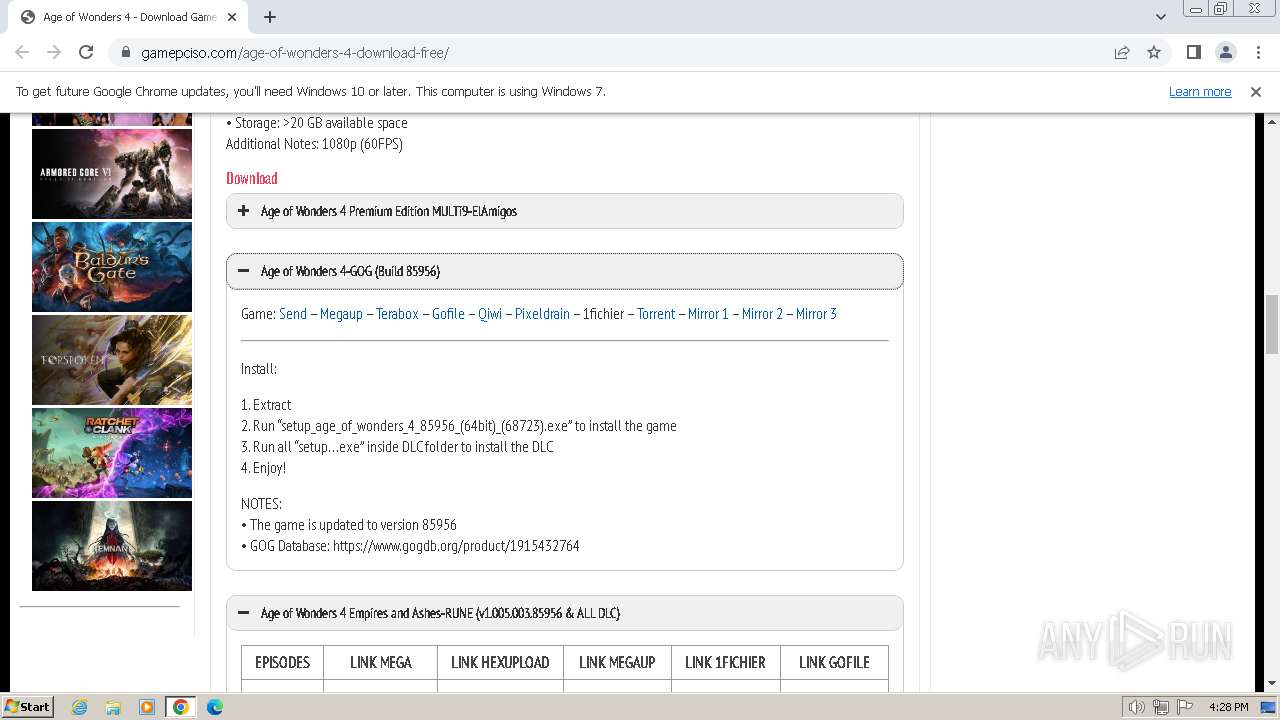Click LINK MEGA column header
Image resolution: width=1280 pixels, height=720 pixels.
[381, 662]
